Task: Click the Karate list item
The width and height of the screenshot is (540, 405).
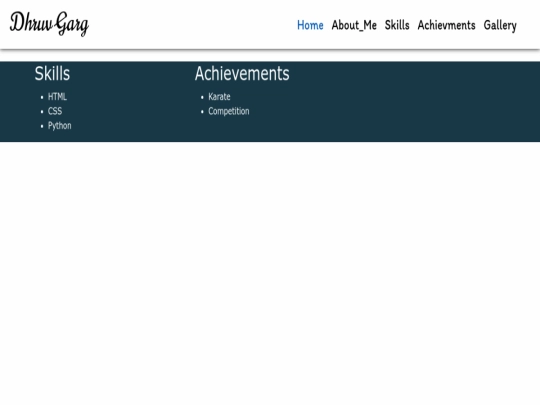Action: 219,97
